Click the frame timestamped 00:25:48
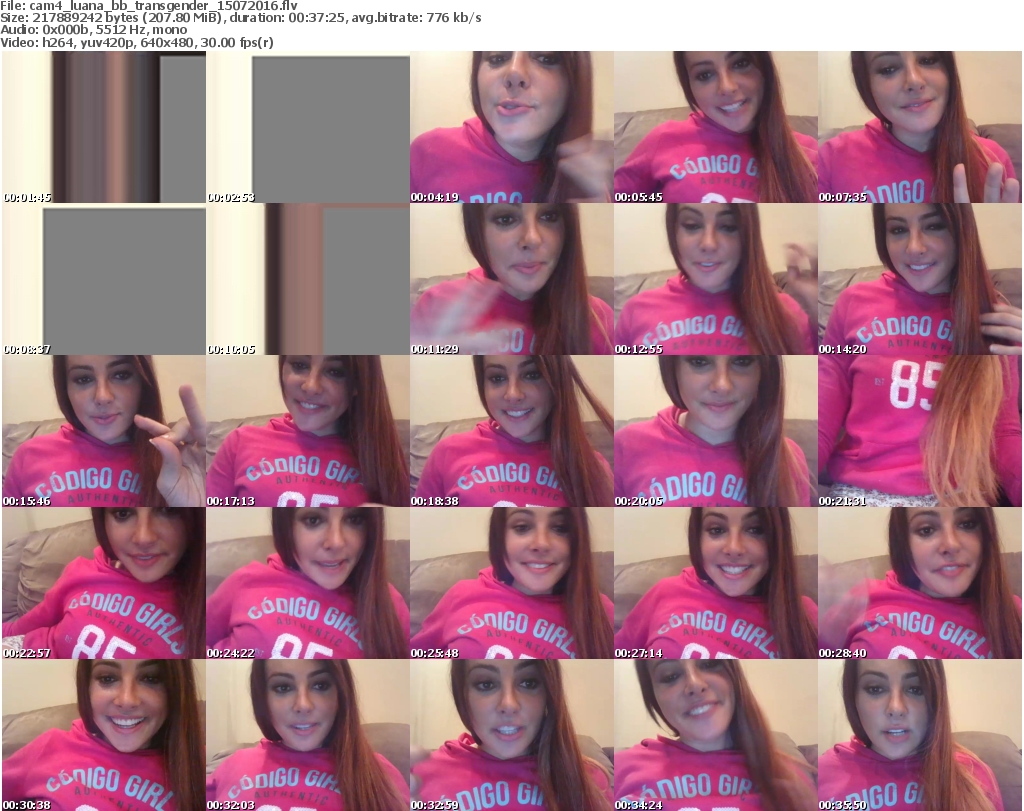 coord(512,583)
